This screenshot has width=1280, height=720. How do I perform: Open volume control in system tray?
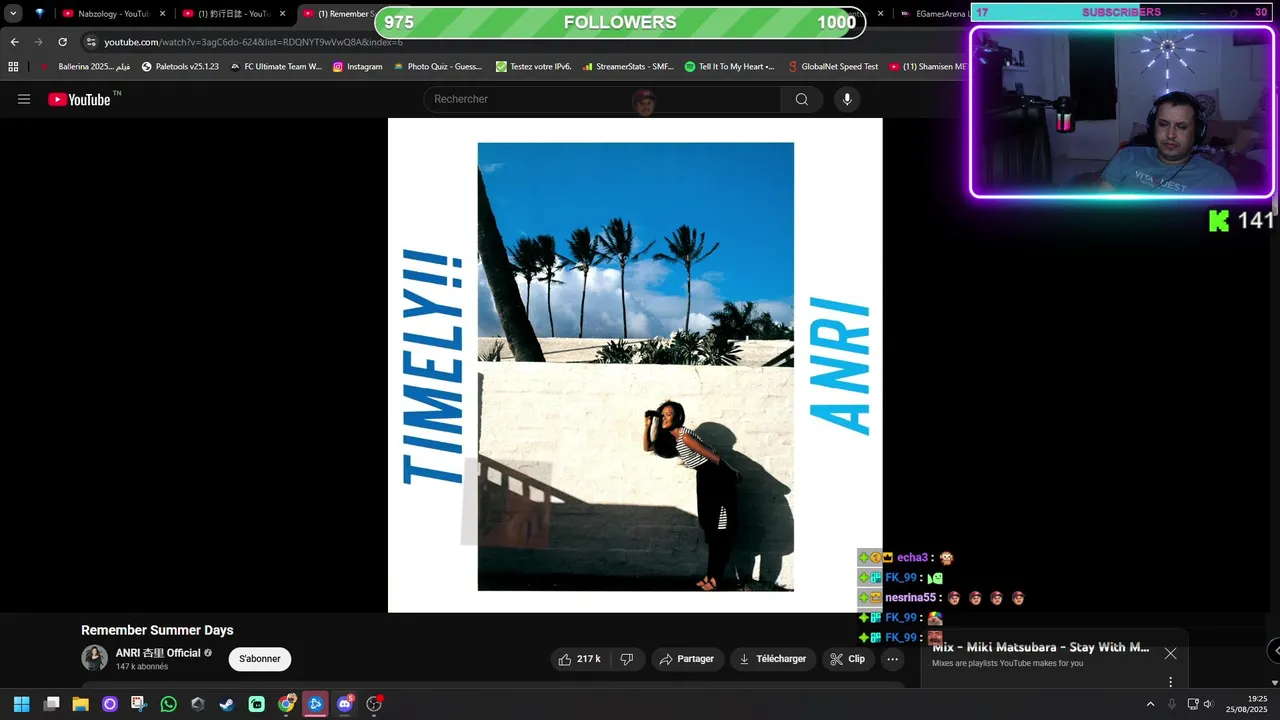1208,704
